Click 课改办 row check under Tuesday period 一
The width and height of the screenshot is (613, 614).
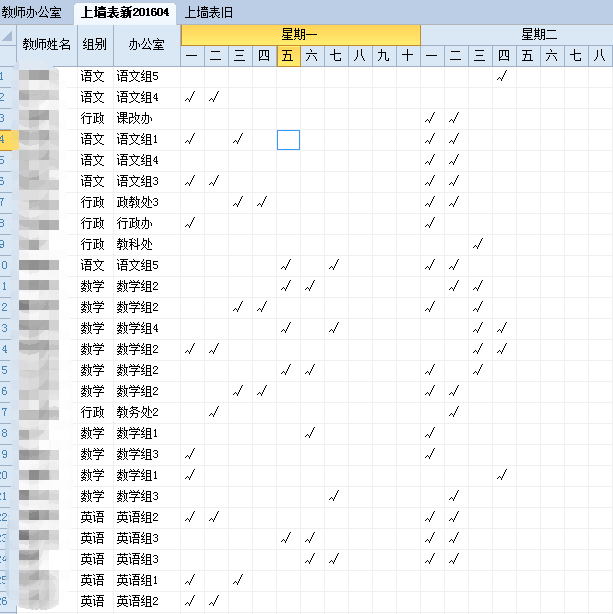point(432,118)
